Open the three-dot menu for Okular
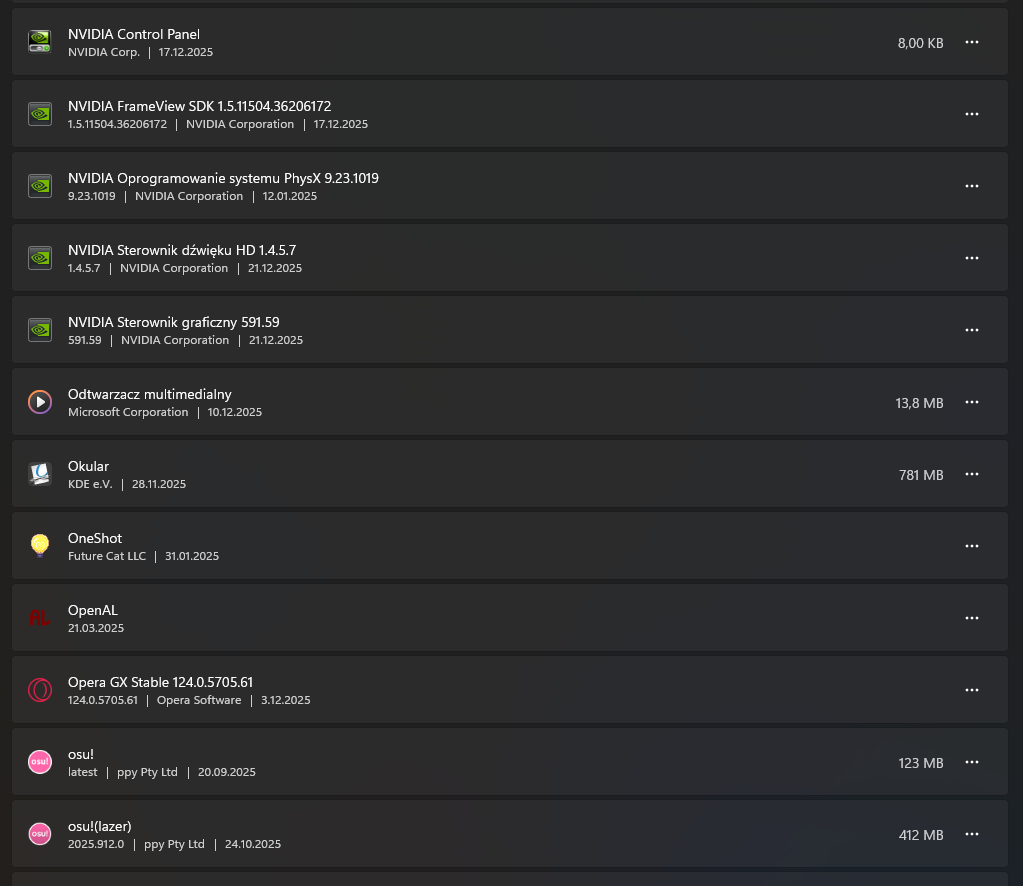 coord(971,474)
